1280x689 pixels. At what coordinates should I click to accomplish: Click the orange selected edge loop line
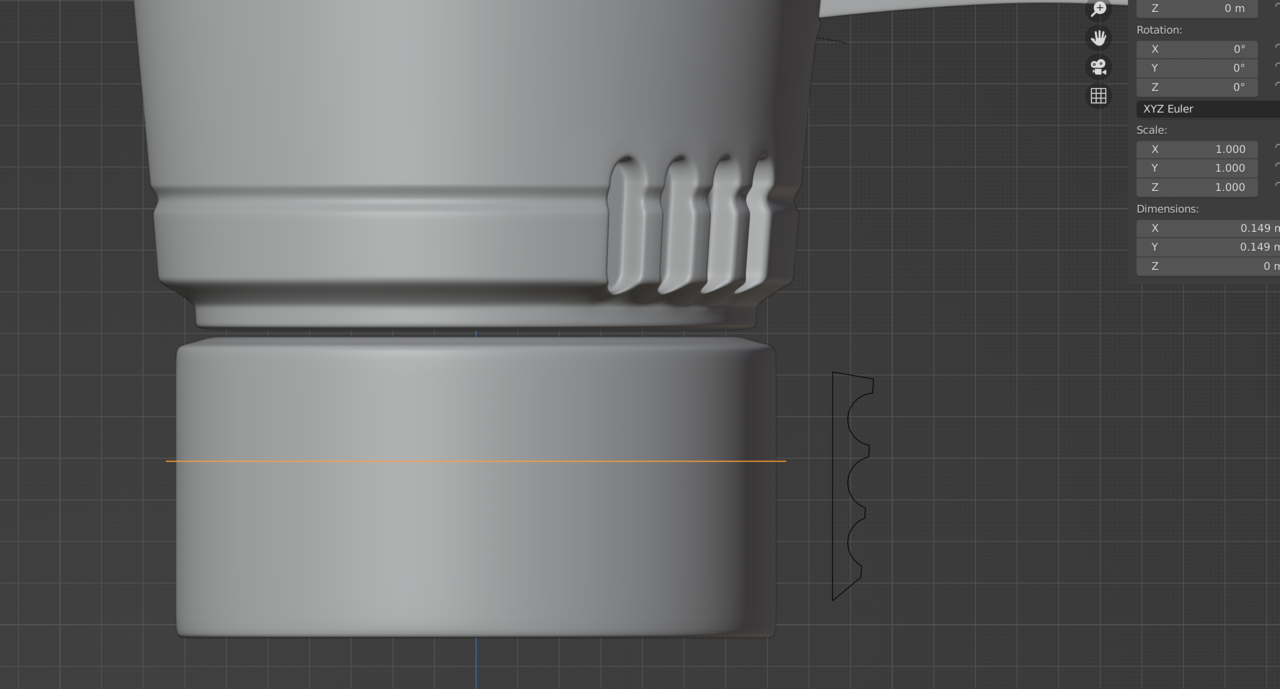tap(476, 461)
